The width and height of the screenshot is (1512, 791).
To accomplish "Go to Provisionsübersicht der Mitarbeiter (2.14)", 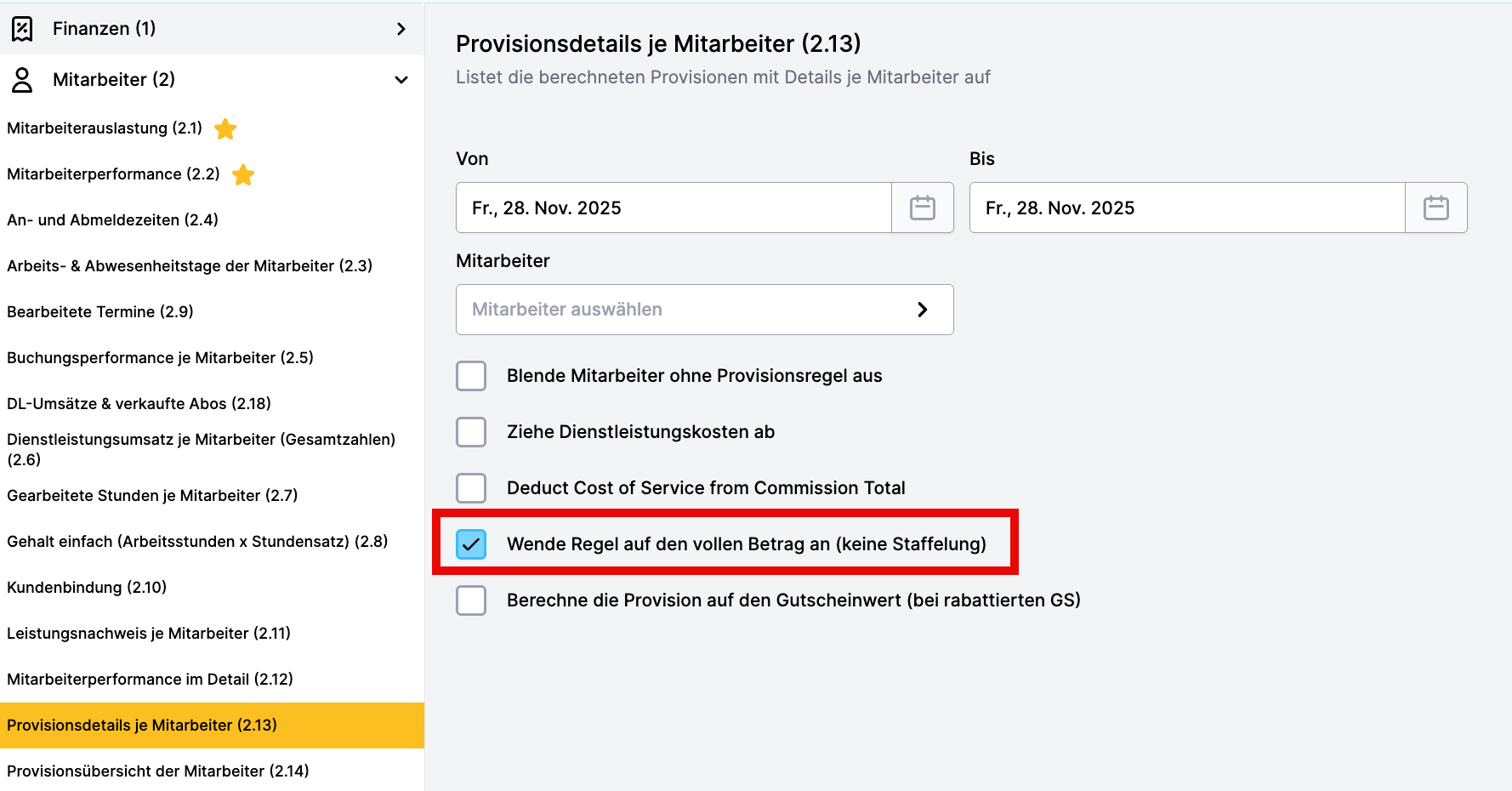I will [158, 771].
